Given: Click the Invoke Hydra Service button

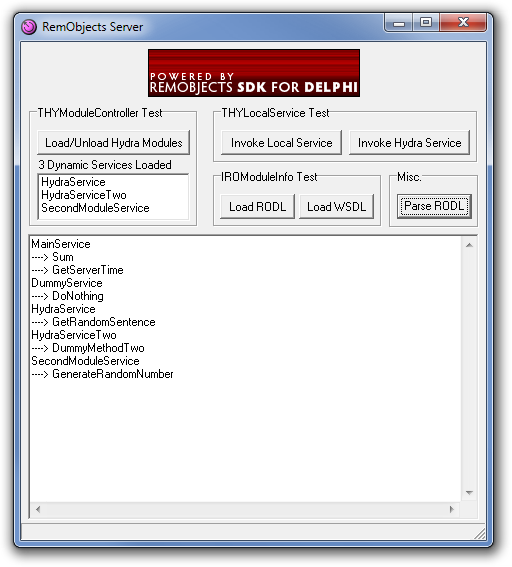Looking at the screenshot, I should tap(409, 143).
